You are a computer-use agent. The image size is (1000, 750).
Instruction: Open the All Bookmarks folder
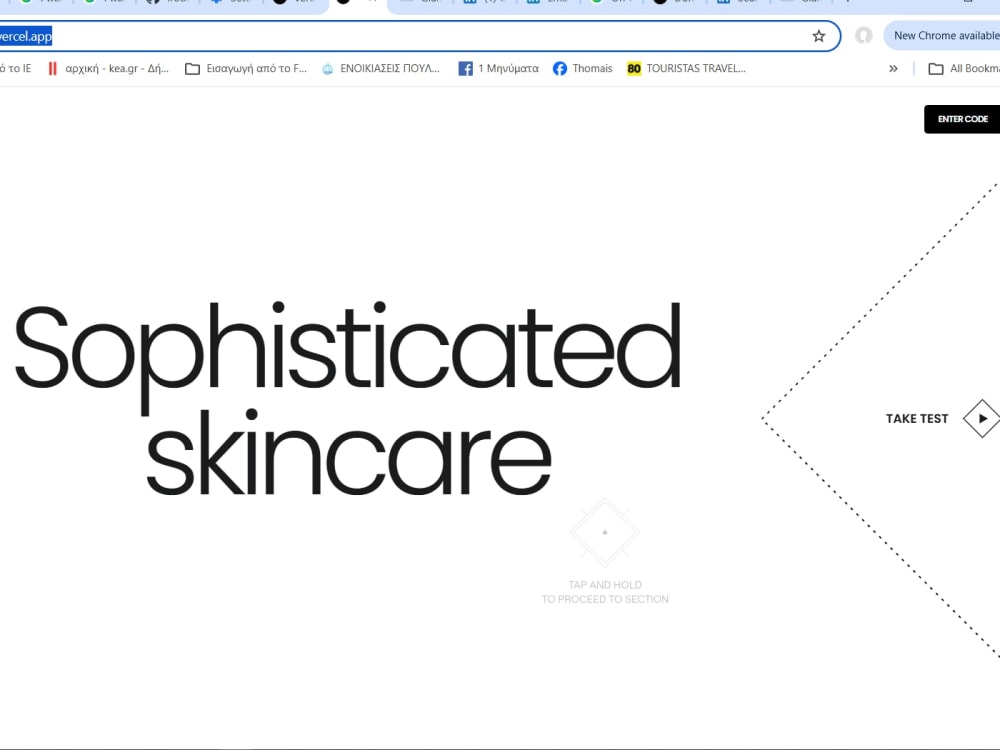point(964,68)
